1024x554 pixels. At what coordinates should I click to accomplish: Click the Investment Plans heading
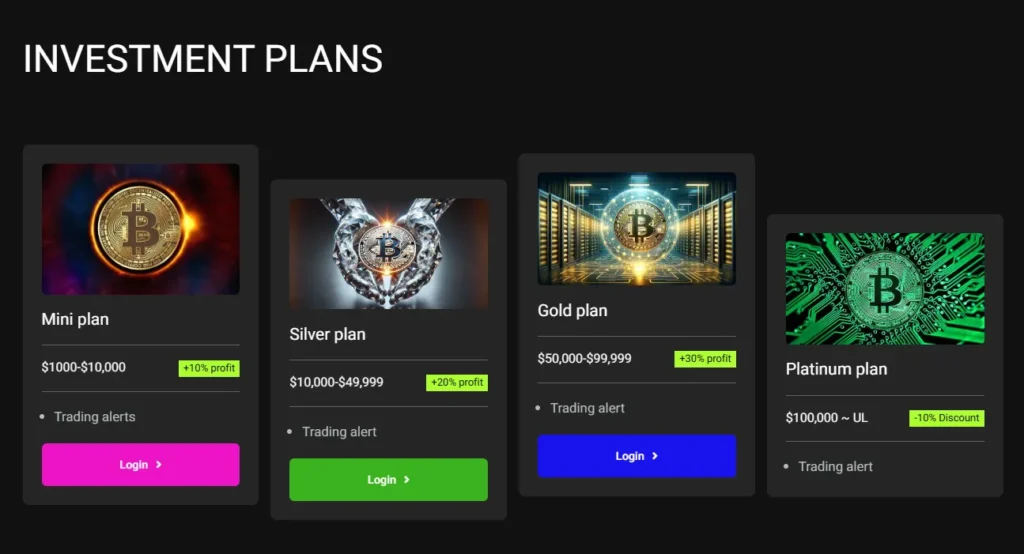pyautogui.click(x=203, y=59)
